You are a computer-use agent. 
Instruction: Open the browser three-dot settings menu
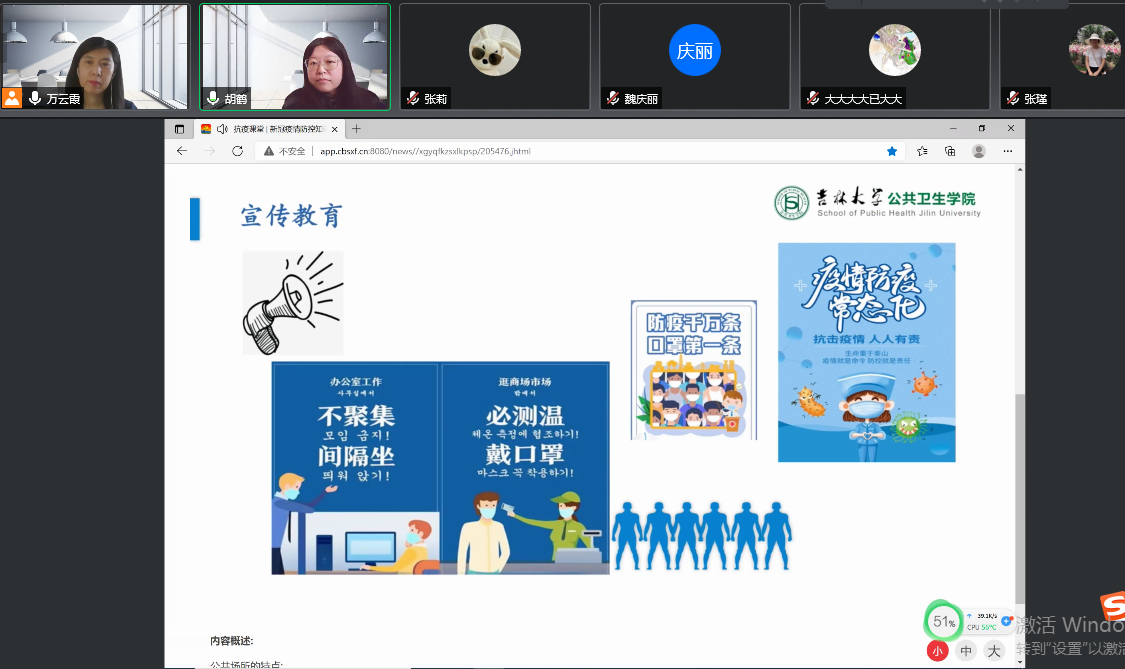pos(1007,151)
